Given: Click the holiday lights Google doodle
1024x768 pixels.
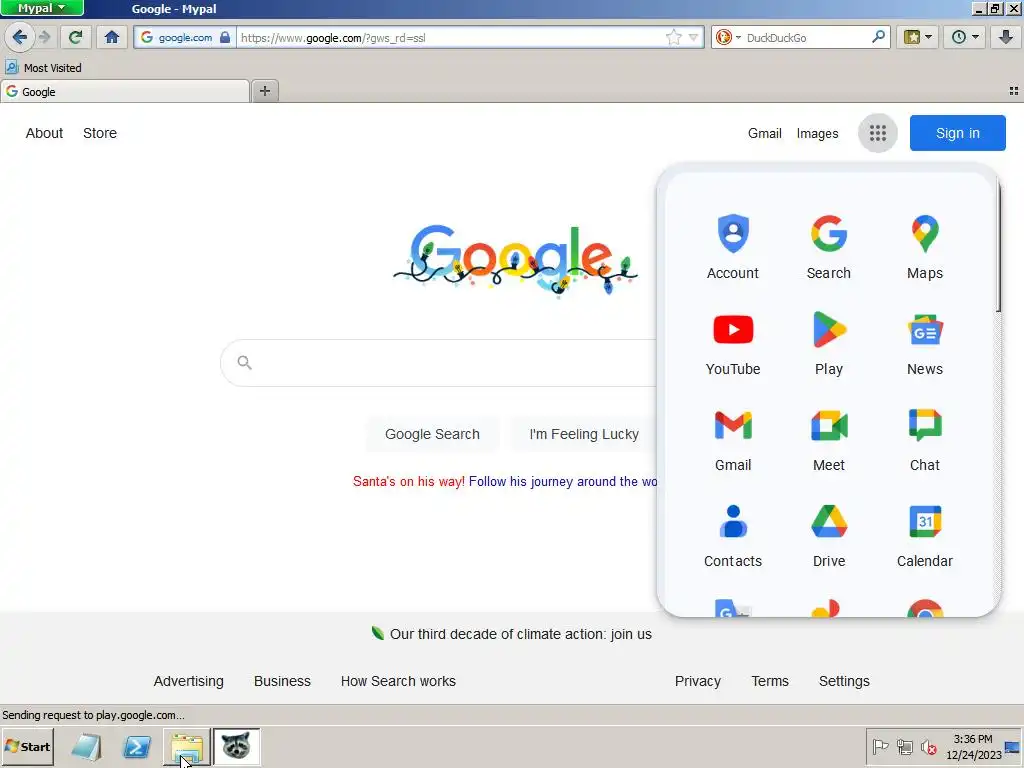Looking at the screenshot, I should 515,261.
